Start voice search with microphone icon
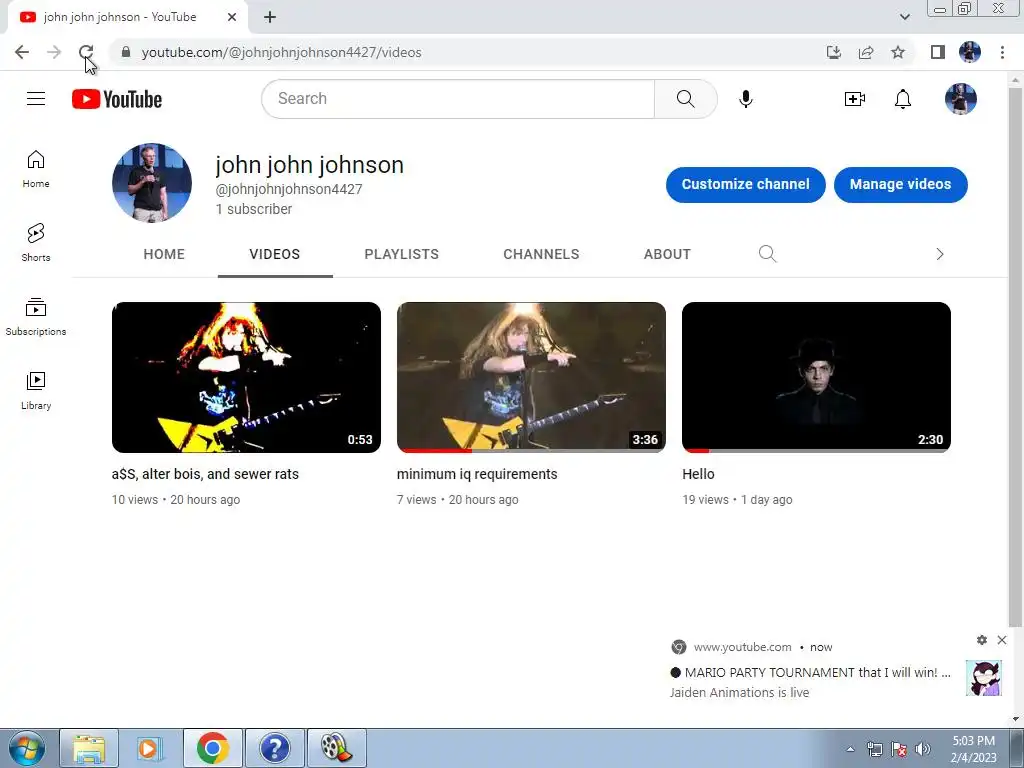The width and height of the screenshot is (1024, 768). (745, 99)
